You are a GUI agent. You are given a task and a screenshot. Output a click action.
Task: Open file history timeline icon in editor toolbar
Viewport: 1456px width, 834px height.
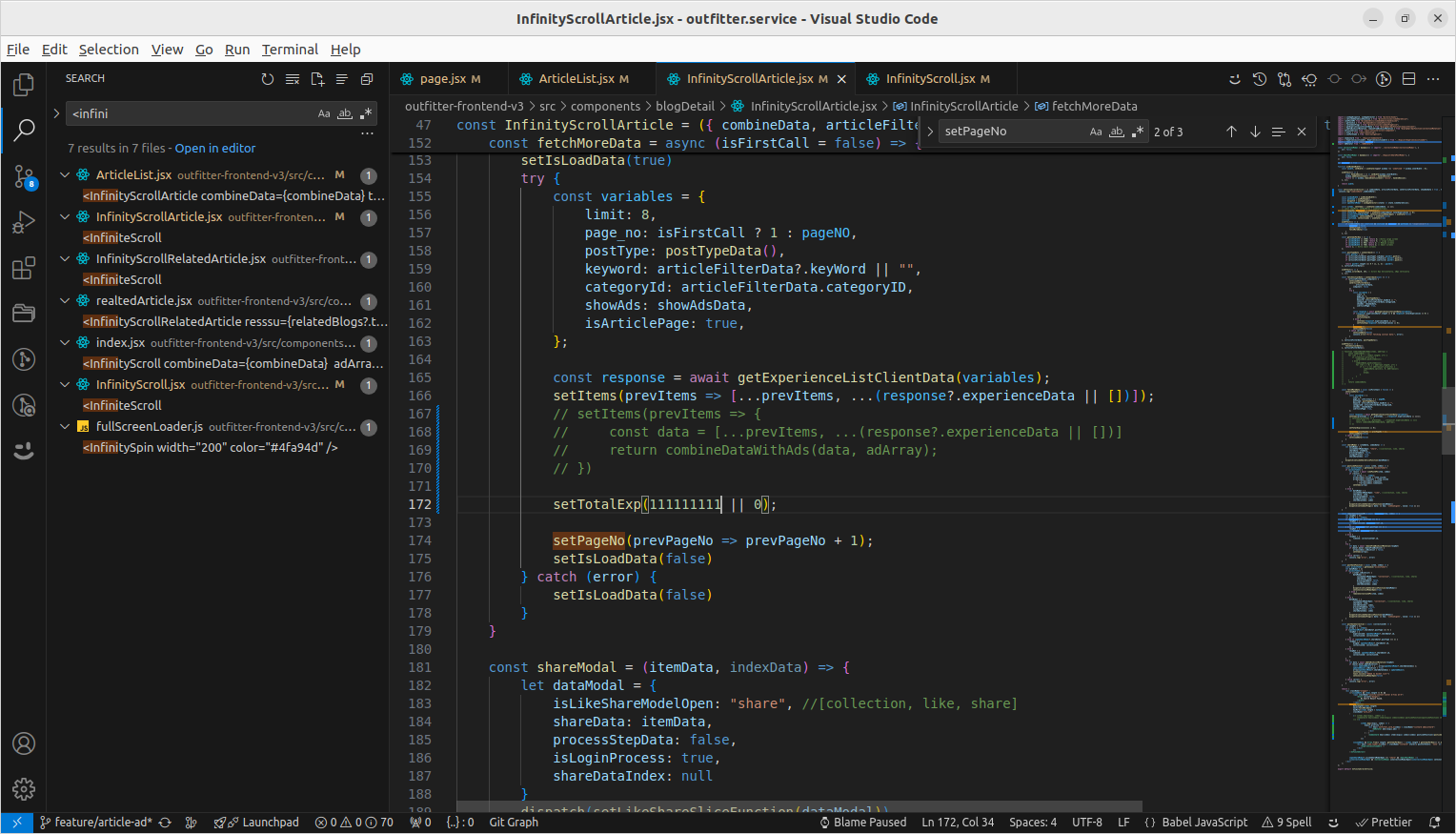tap(1260, 79)
